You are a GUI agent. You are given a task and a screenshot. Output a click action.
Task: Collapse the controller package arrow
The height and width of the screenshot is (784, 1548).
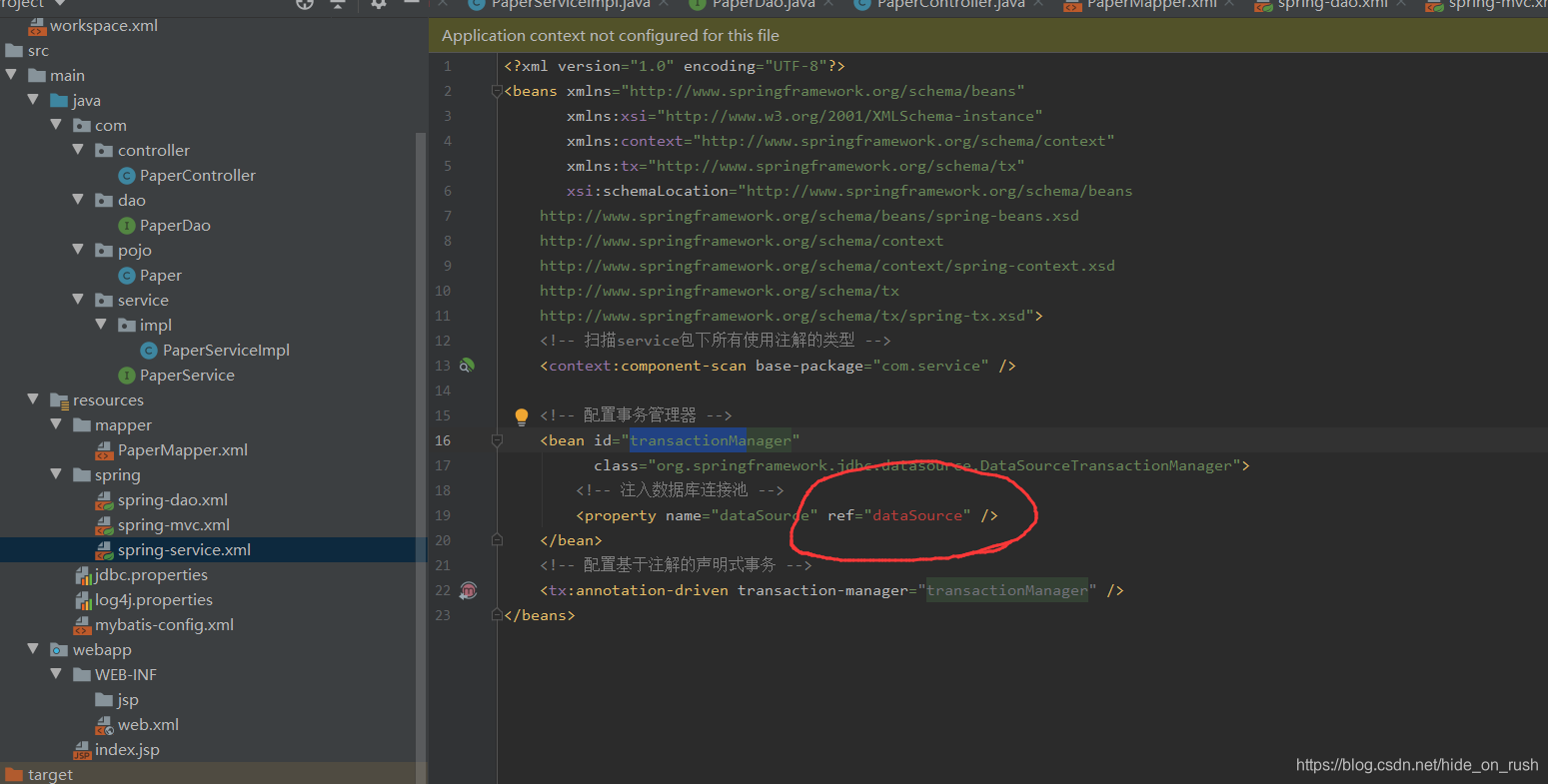(79, 150)
